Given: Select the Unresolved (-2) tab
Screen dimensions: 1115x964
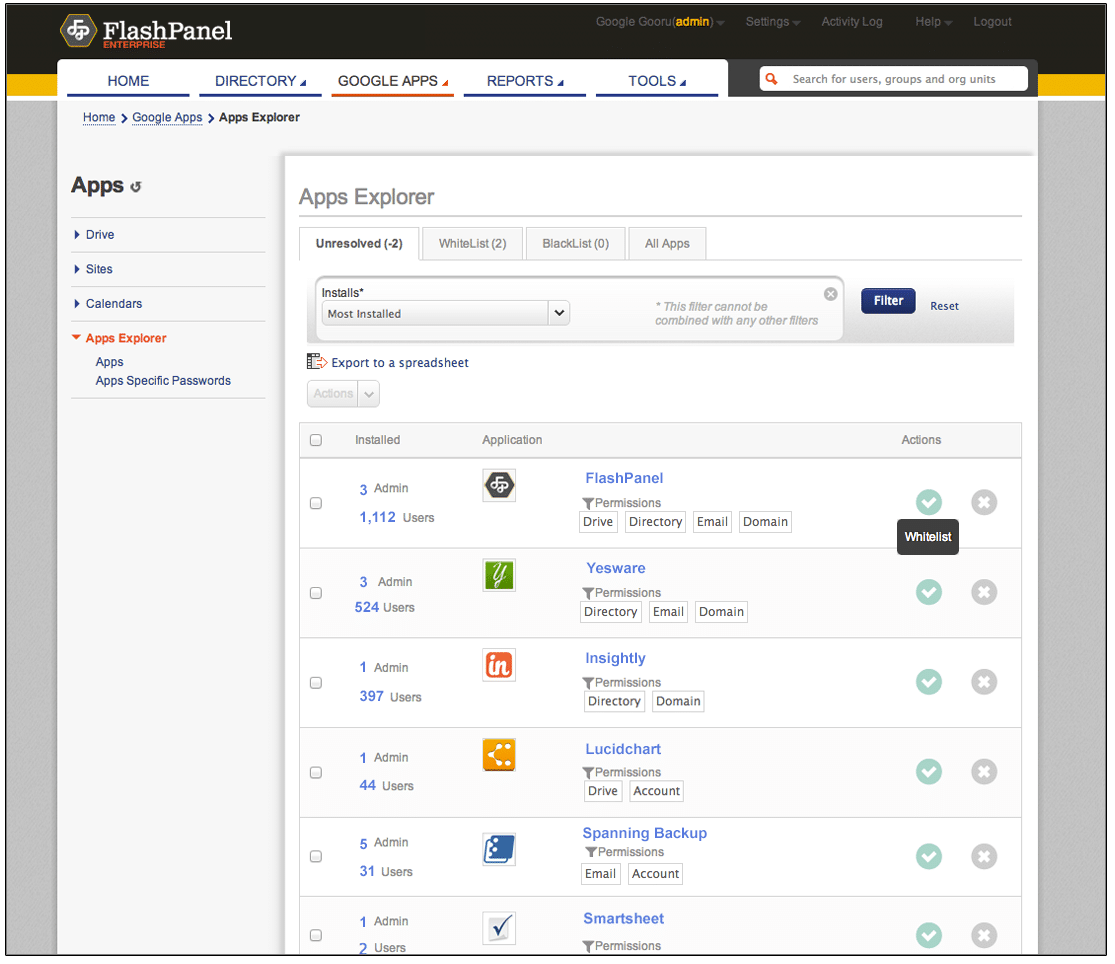Looking at the screenshot, I should [x=359, y=244].
